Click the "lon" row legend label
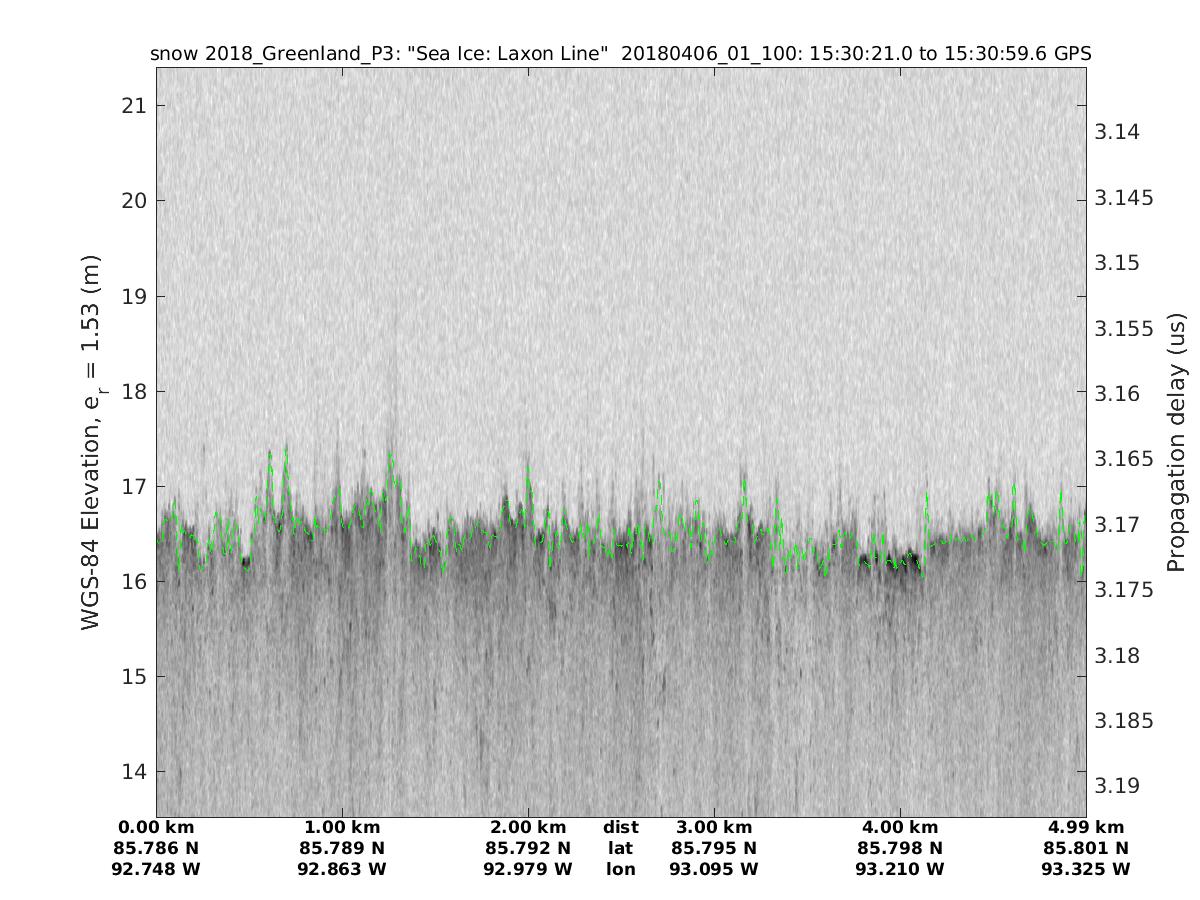The height and width of the screenshot is (900, 1200). [620, 869]
